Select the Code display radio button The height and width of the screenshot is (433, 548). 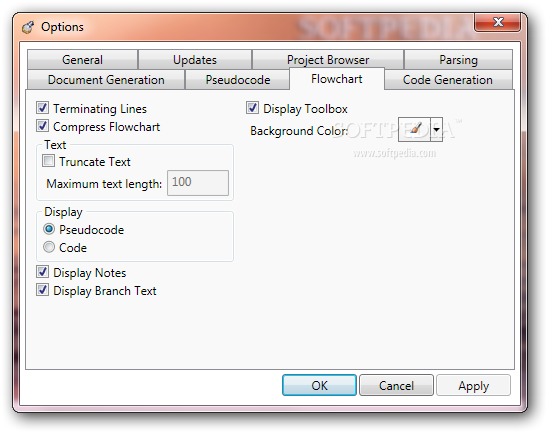coord(49,247)
